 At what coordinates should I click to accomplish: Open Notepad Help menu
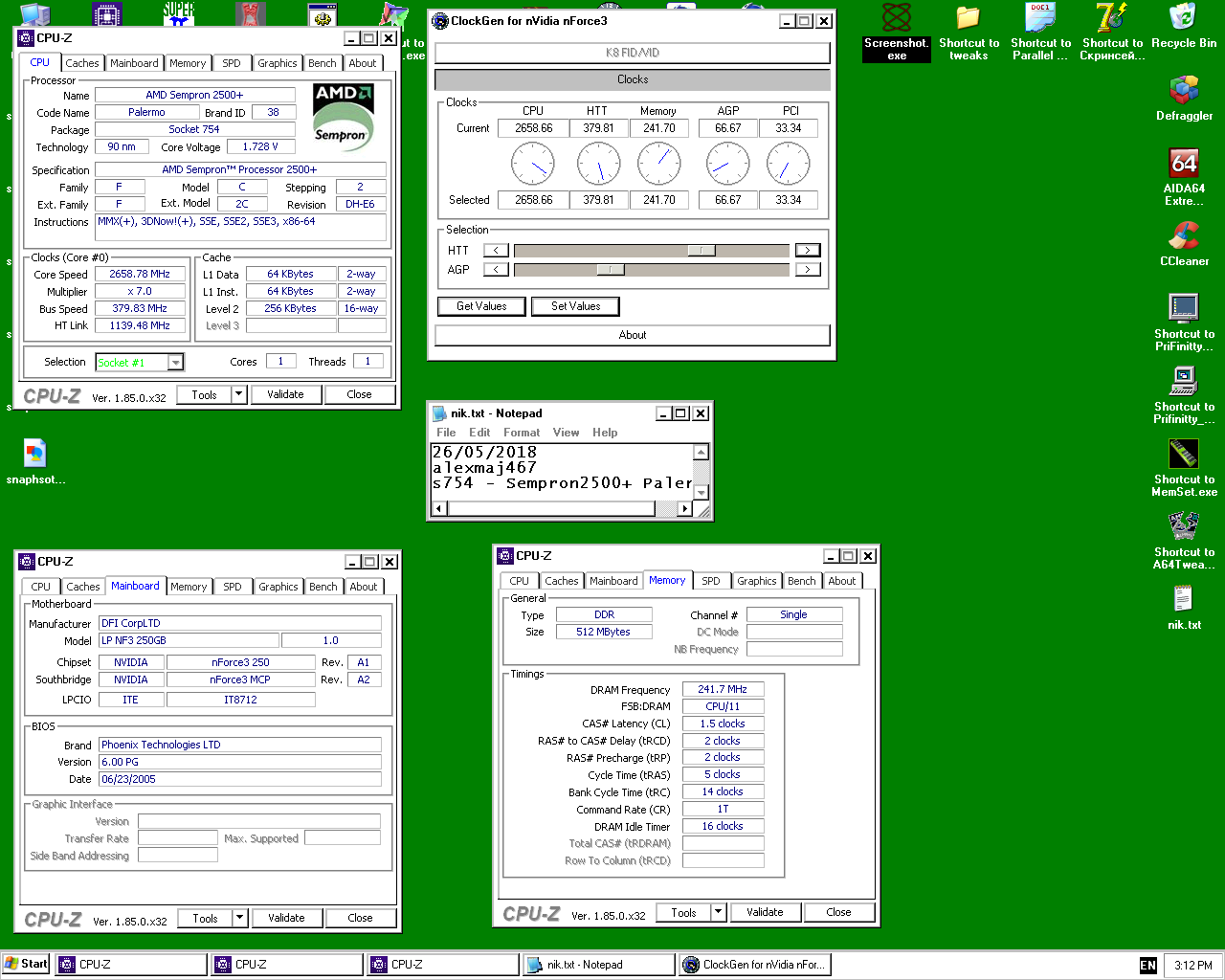pos(605,433)
